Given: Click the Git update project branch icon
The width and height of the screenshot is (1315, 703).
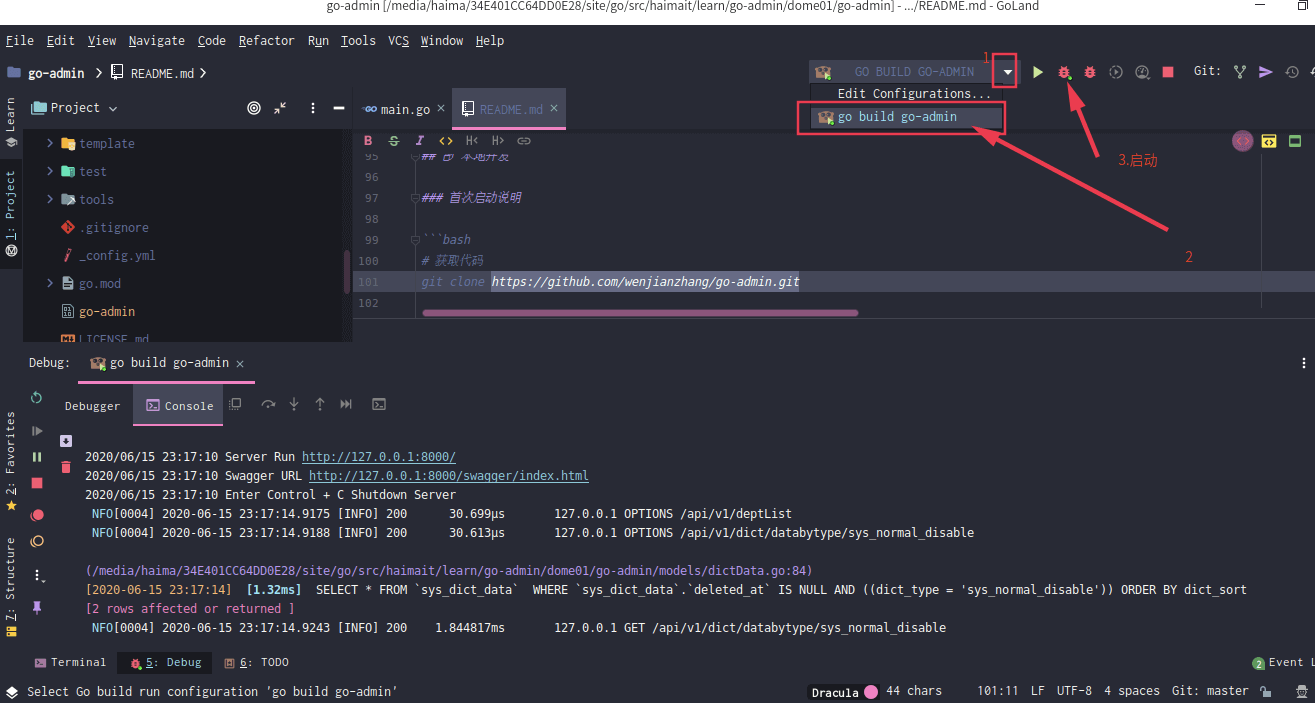Looking at the screenshot, I should click(1240, 72).
